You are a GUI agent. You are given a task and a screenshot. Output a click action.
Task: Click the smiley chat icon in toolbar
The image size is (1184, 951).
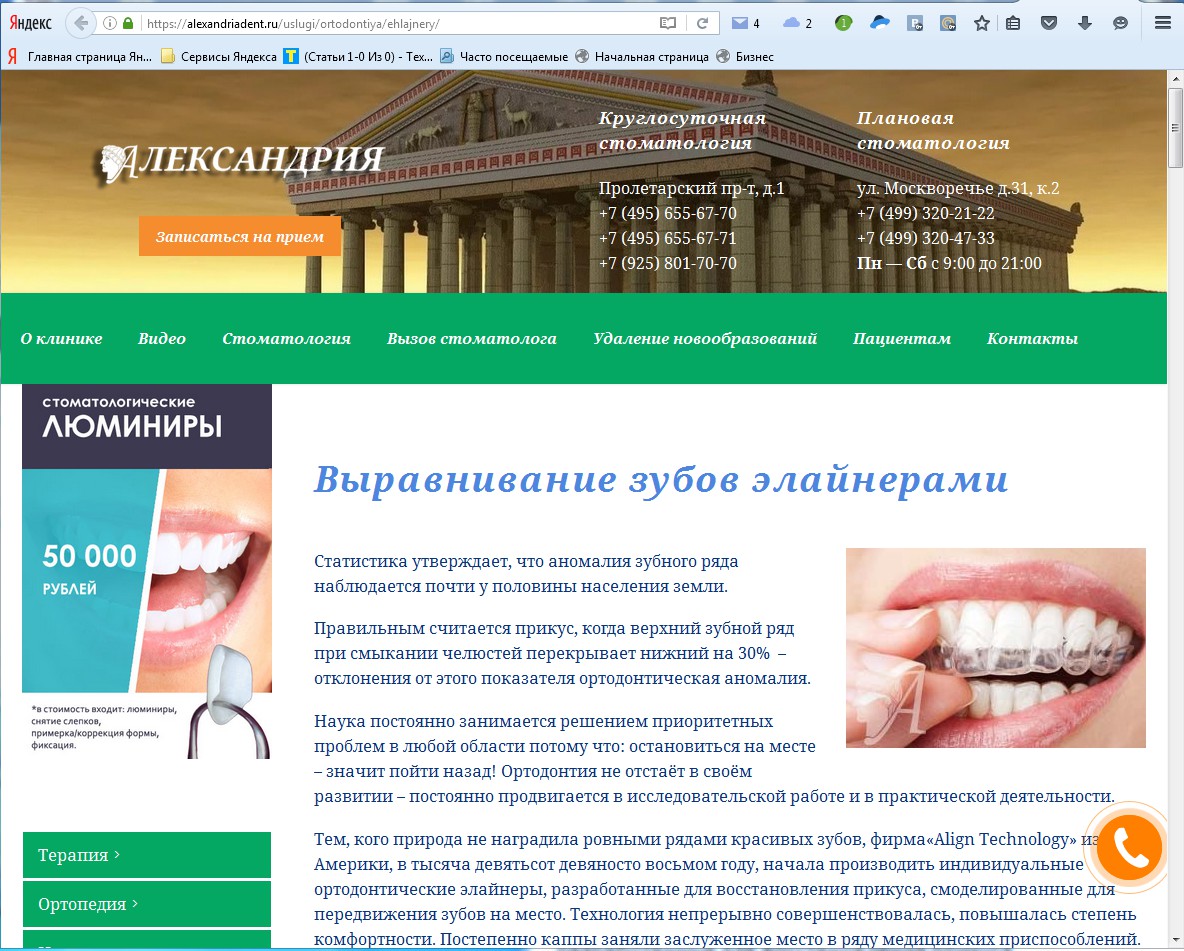(1121, 23)
